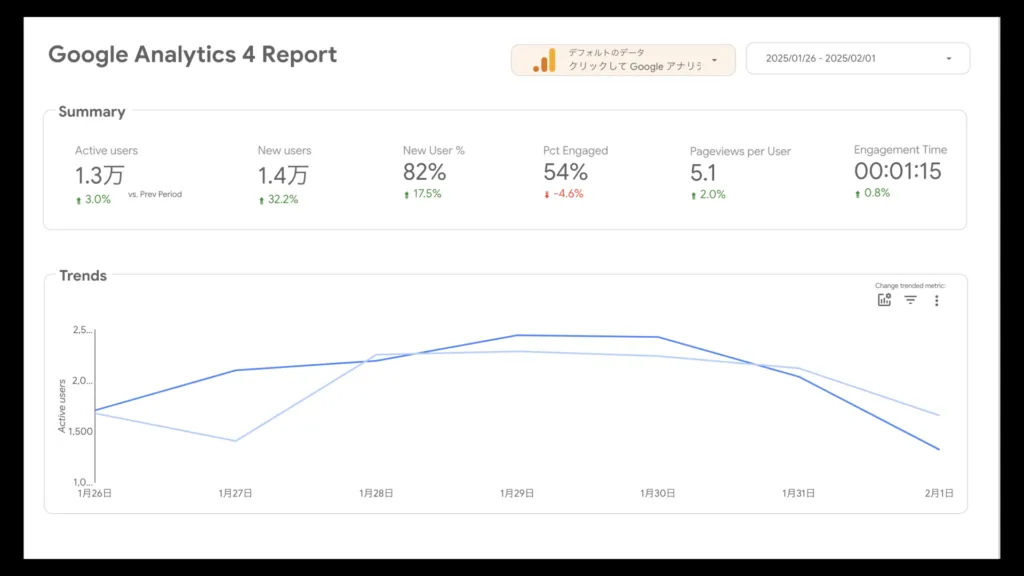Click the Active users y-axis title
Screen dimensions: 1024x576
[x=62, y=406]
